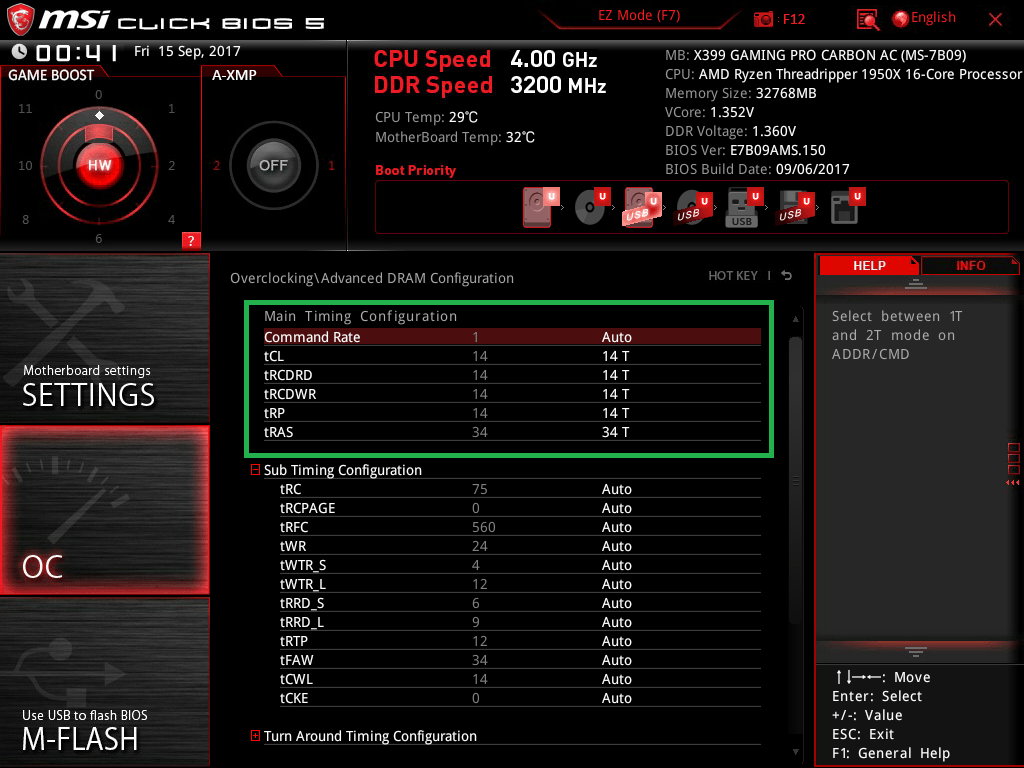Select the tWTR_L row label
1024x768 pixels.
302,584
